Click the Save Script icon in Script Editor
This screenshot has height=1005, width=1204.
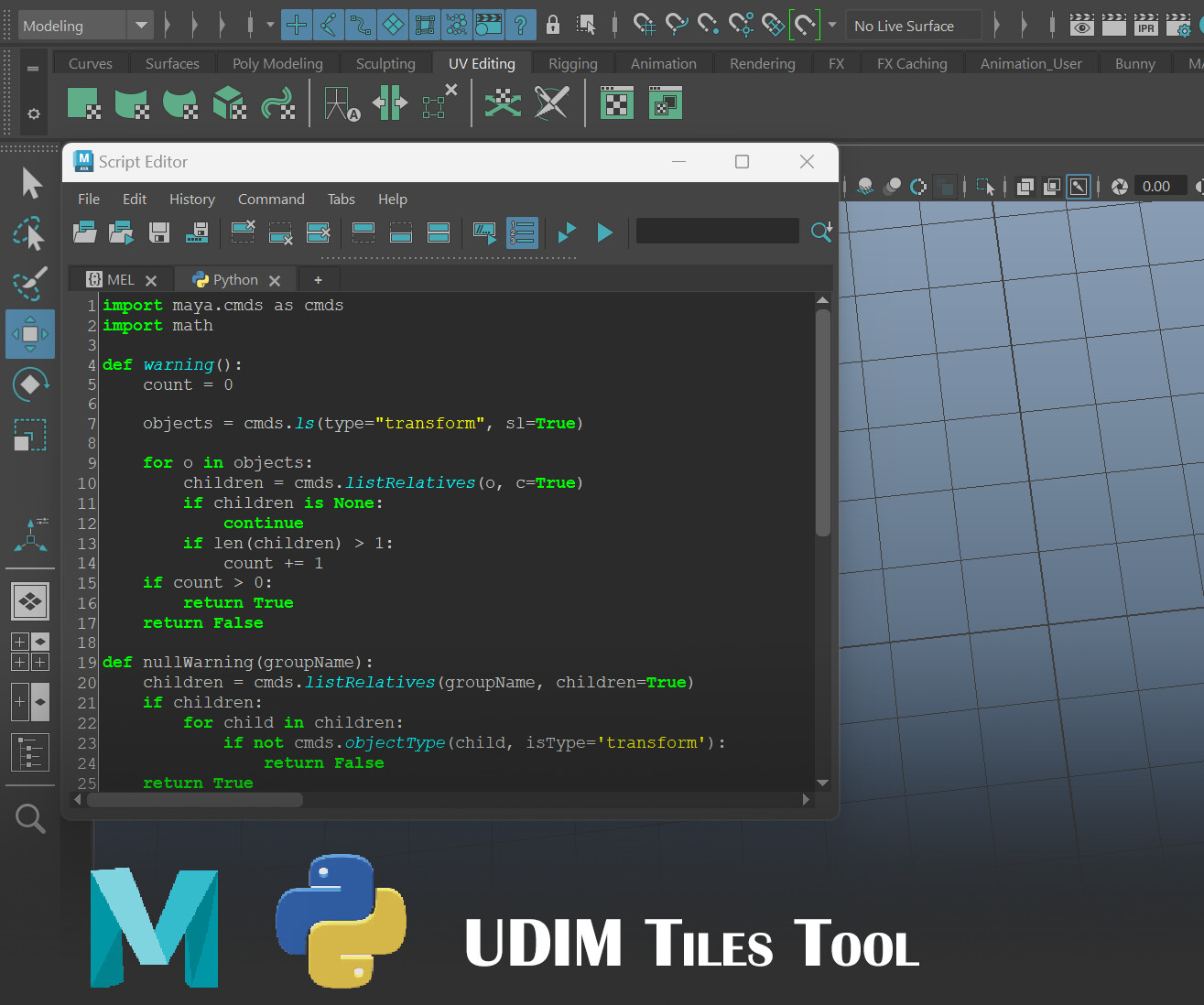159,232
